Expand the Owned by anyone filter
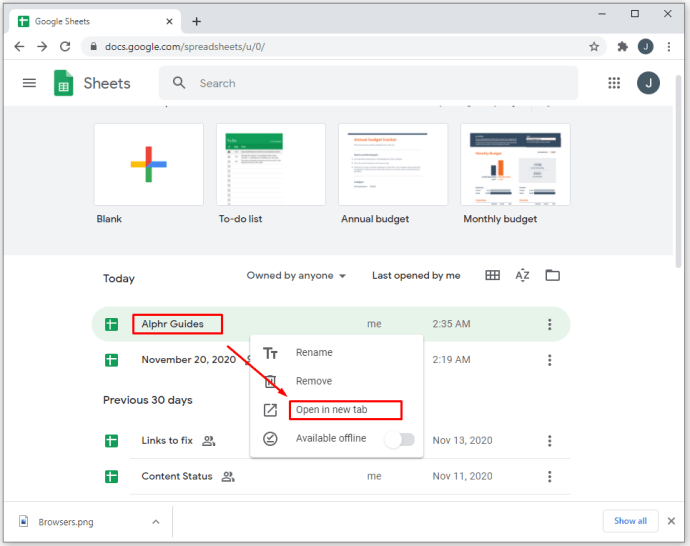Screen dimensions: 690x546 click(x=296, y=276)
